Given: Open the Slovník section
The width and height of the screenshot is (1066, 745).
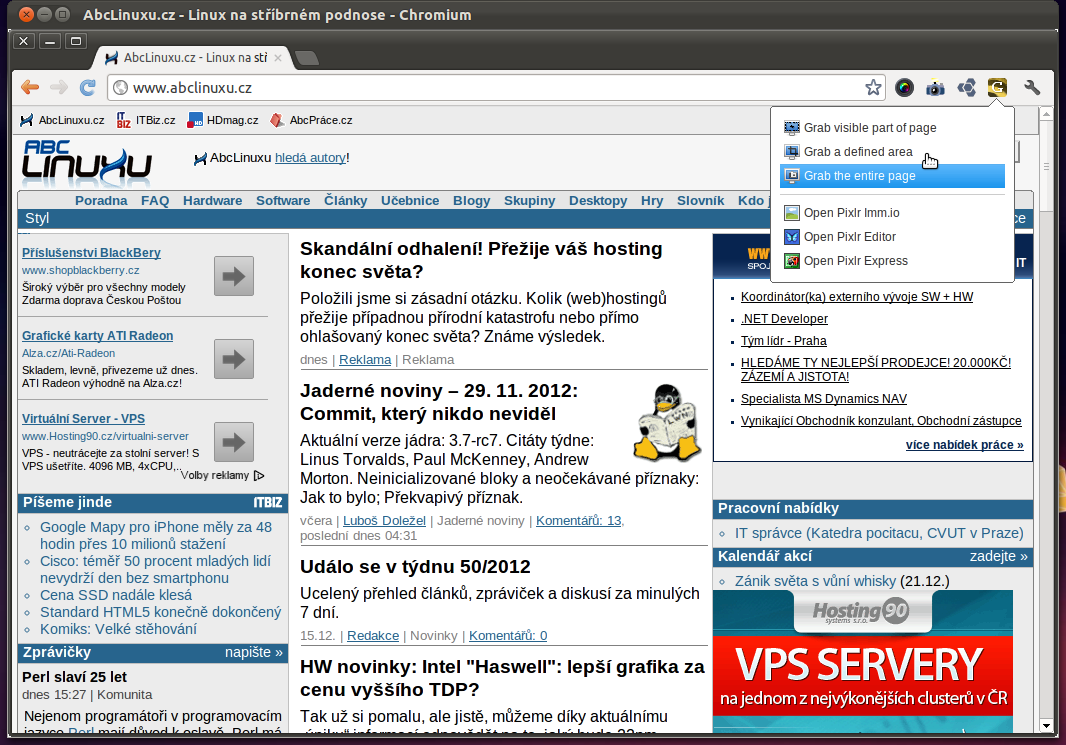Looking at the screenshot, I should coord(700,201).
